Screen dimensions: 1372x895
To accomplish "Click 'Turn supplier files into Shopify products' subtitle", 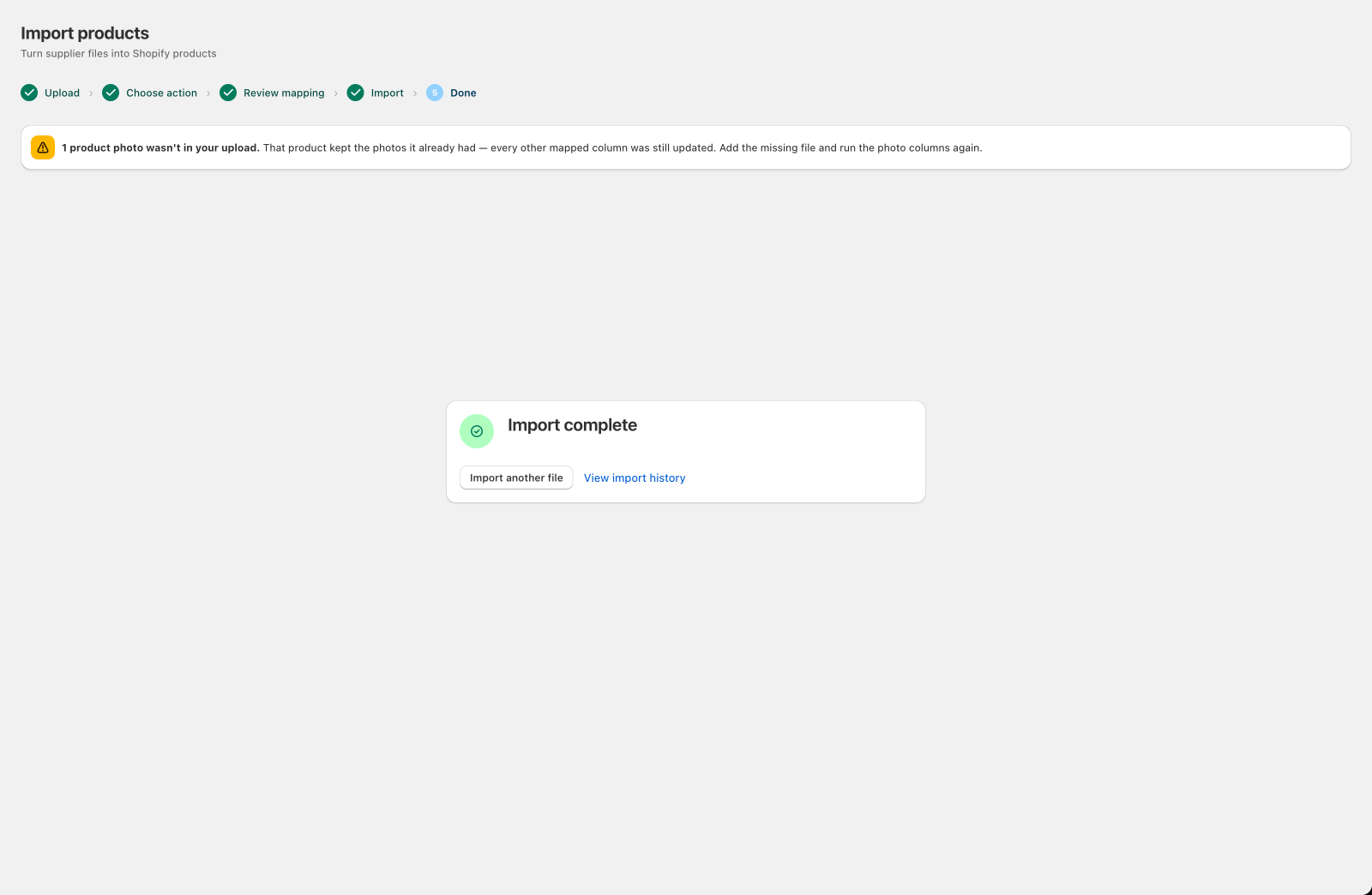I will 118,53.
